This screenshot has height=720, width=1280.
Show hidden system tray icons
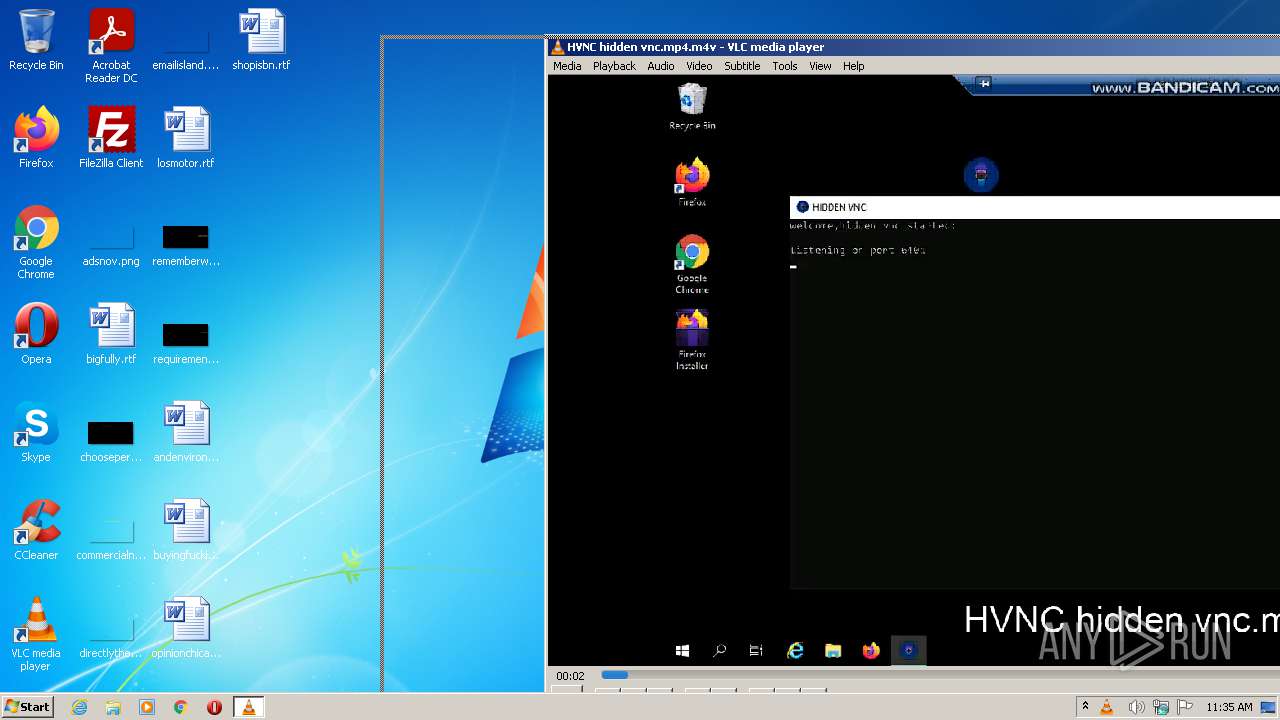coord(1085,707)
